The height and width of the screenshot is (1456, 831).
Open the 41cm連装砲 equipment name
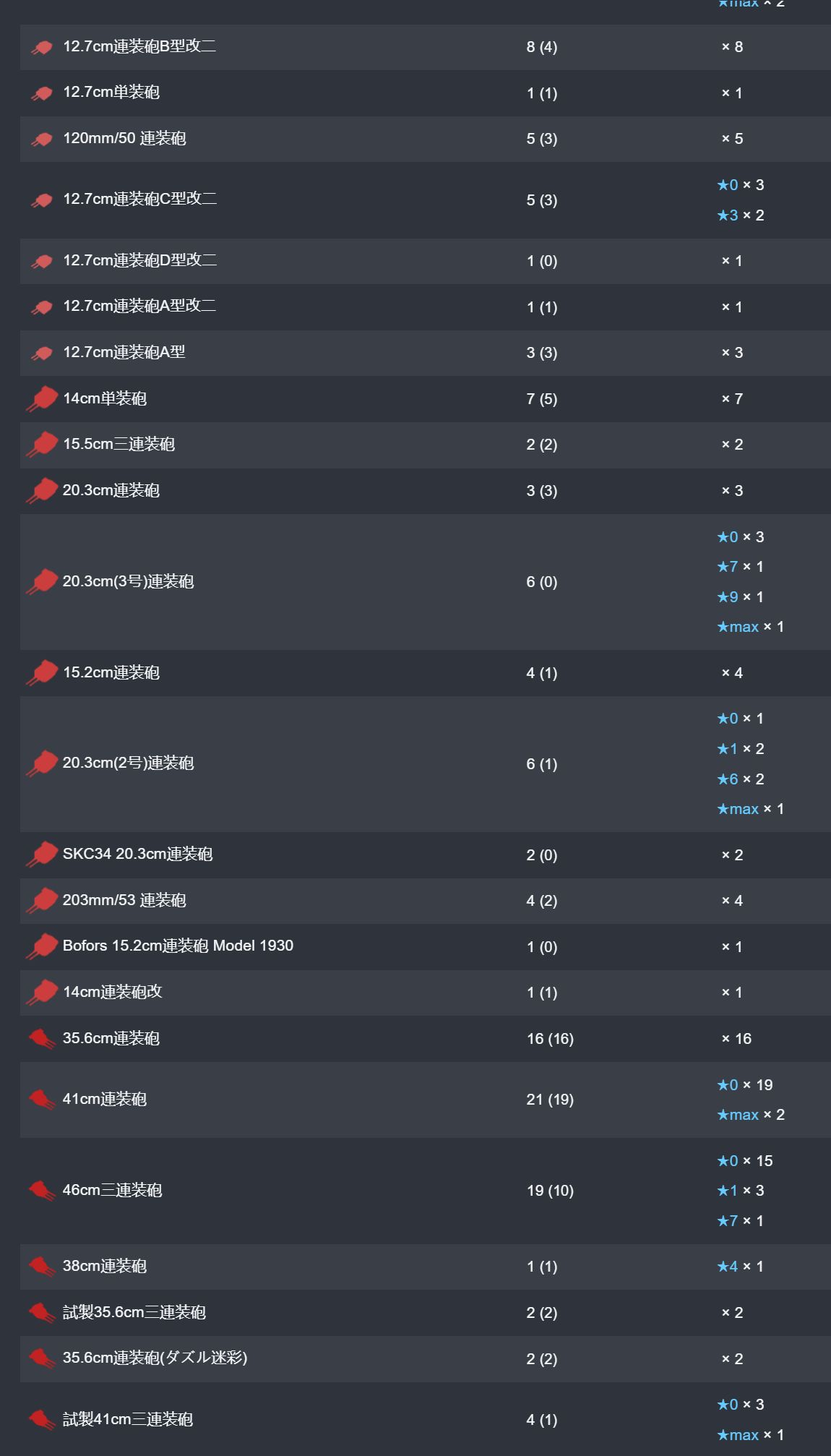click(x=105, y=1099)
